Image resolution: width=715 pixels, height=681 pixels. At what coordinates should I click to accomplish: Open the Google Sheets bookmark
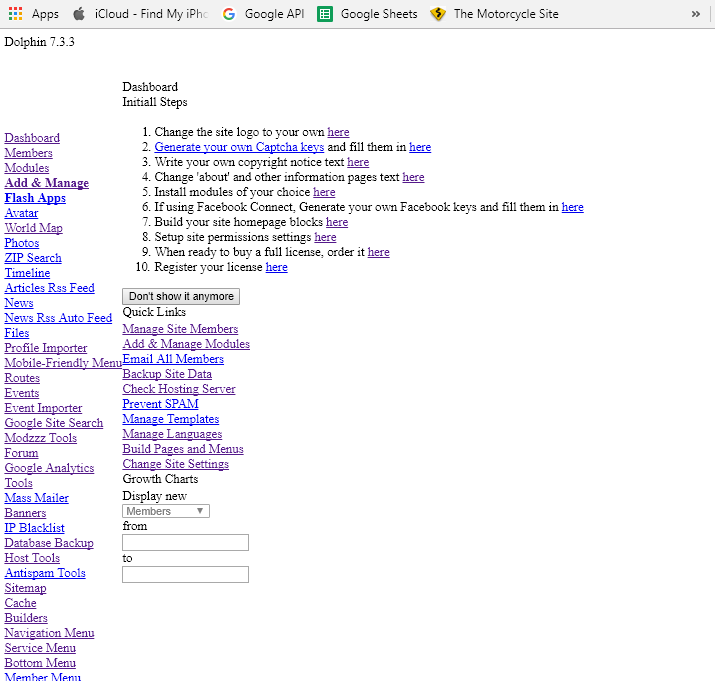pyautogui.click(x=367, y=14)
